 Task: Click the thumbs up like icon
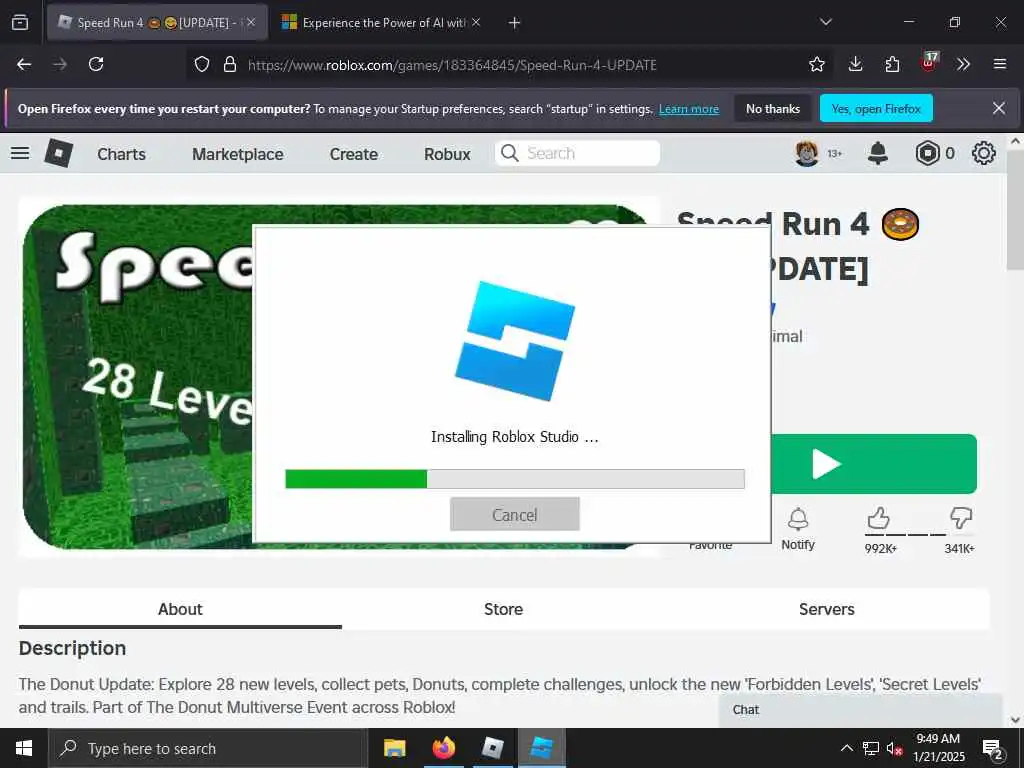click(x=879, y=519)
